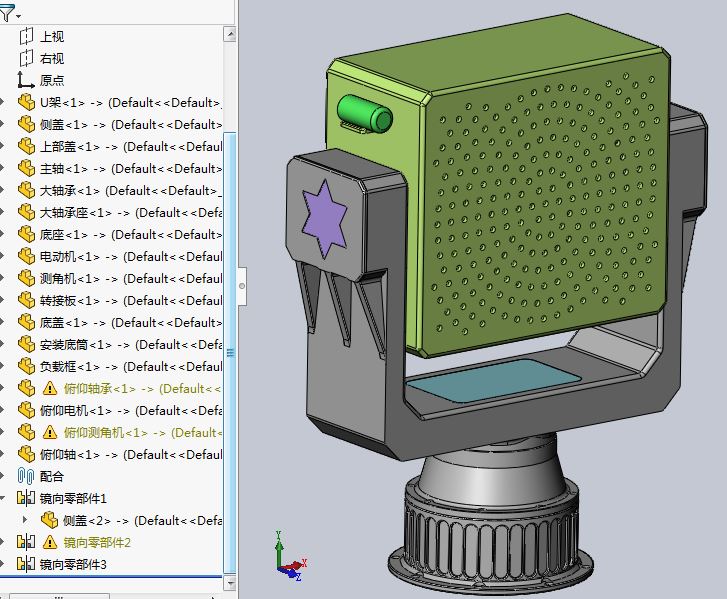Click the XYZ orientation triad
The width and height of the screenshot is (727, 599).
290,556
